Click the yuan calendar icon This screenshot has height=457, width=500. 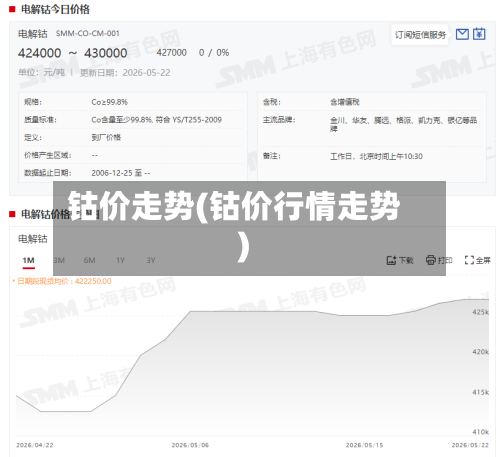tap(479, 34)
